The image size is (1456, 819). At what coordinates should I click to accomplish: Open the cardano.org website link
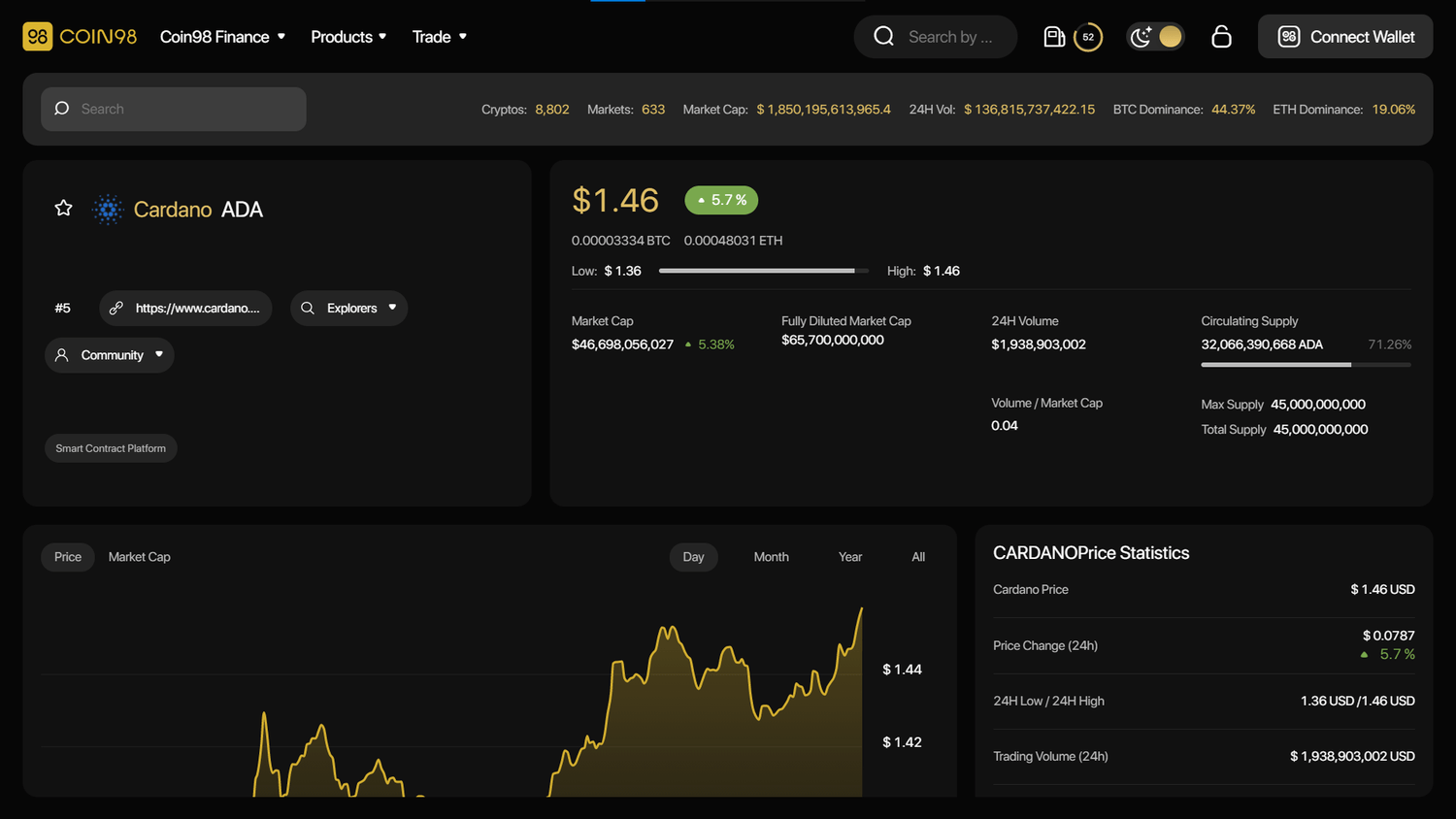(x=185, y=309)
